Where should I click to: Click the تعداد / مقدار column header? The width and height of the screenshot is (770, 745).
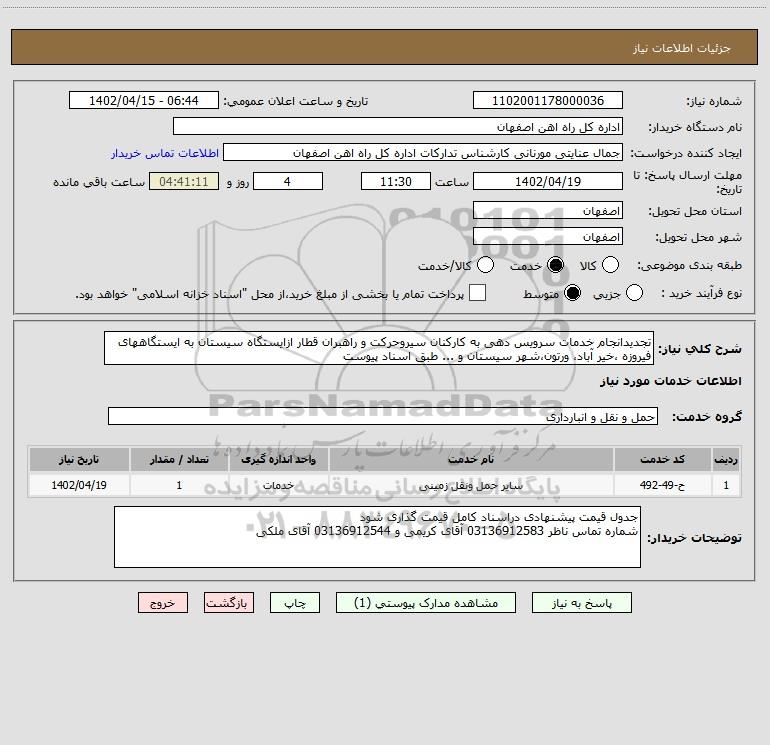[179, 460]
